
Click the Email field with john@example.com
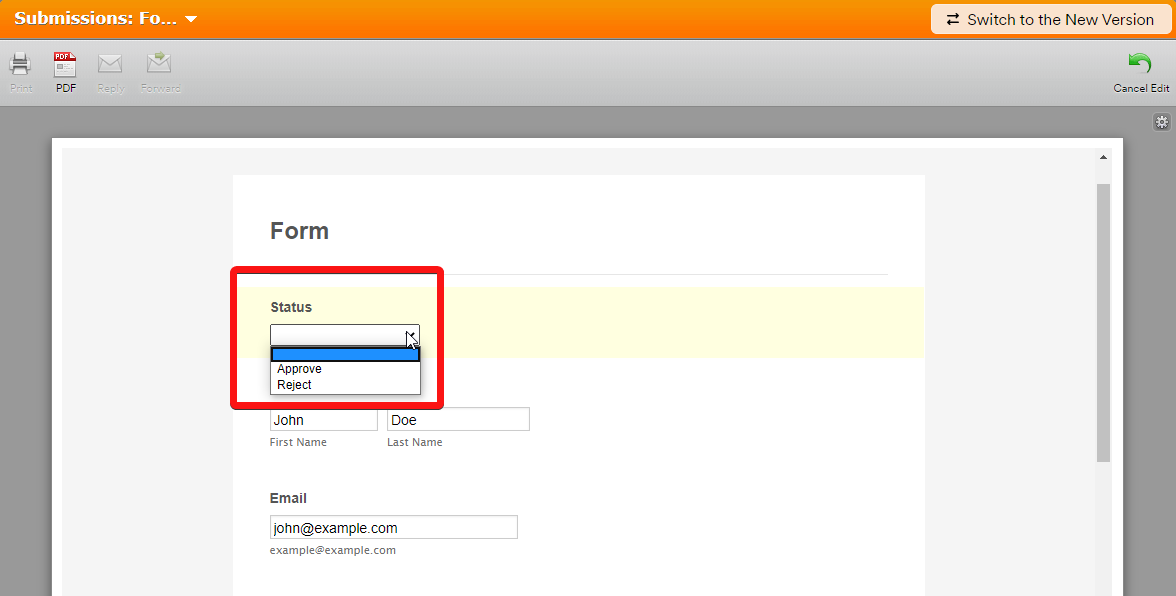coord(393,528)
